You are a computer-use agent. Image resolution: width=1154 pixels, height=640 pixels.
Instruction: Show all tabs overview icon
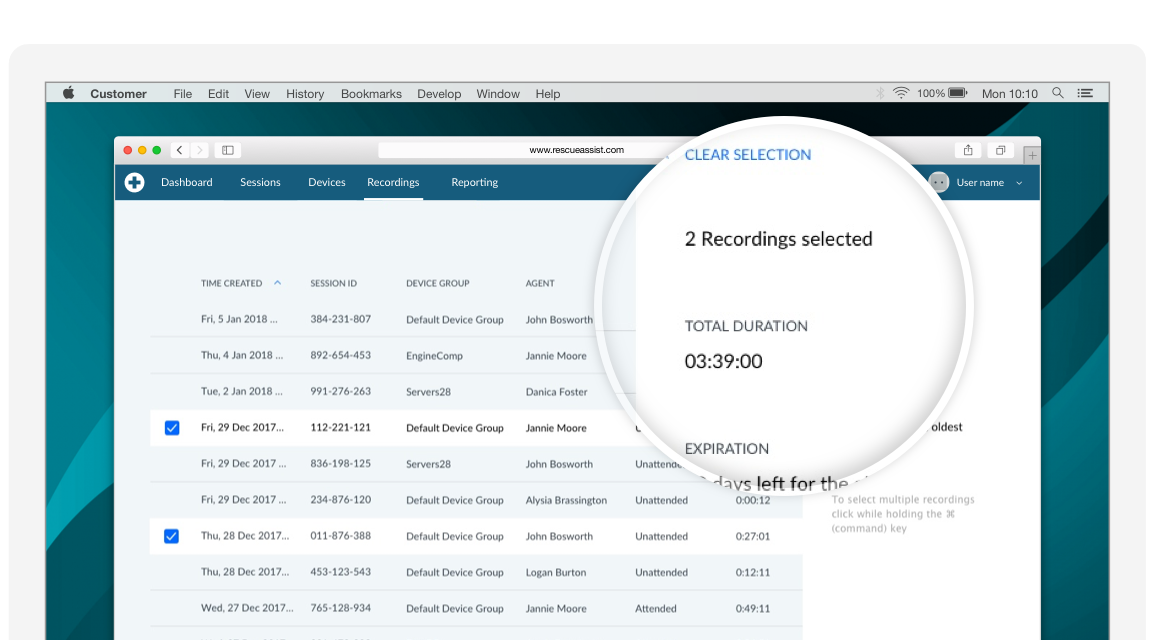[x=999, y=150]
